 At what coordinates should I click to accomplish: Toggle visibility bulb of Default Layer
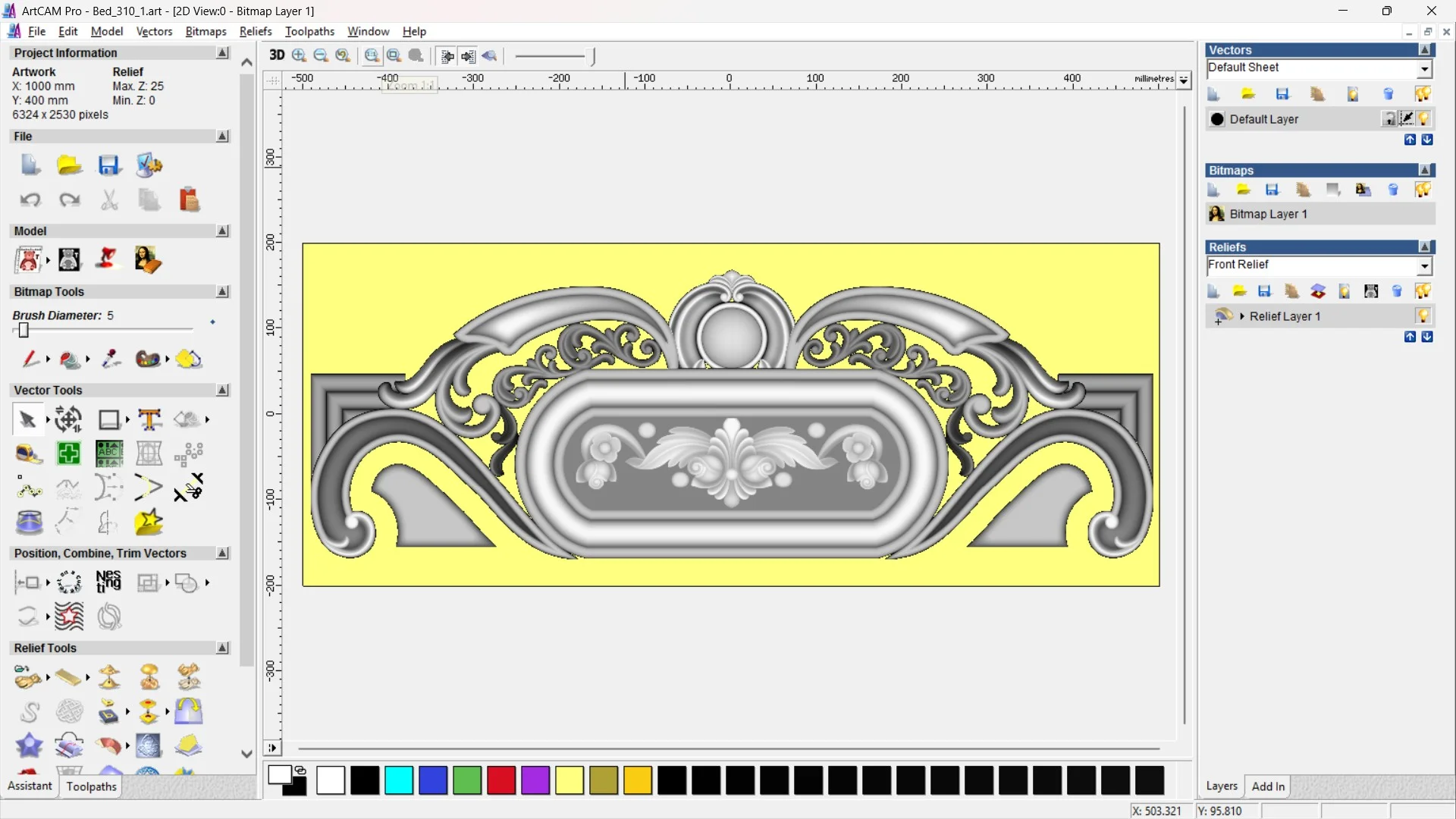[1423, 119]
